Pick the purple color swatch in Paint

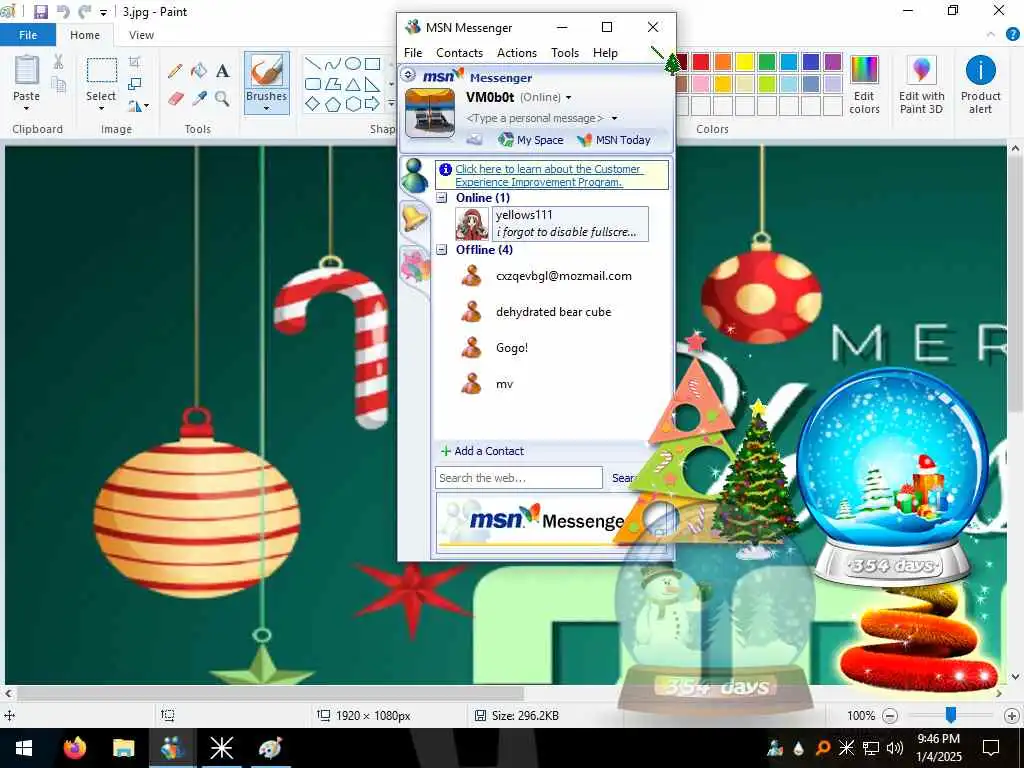(833, 62)
